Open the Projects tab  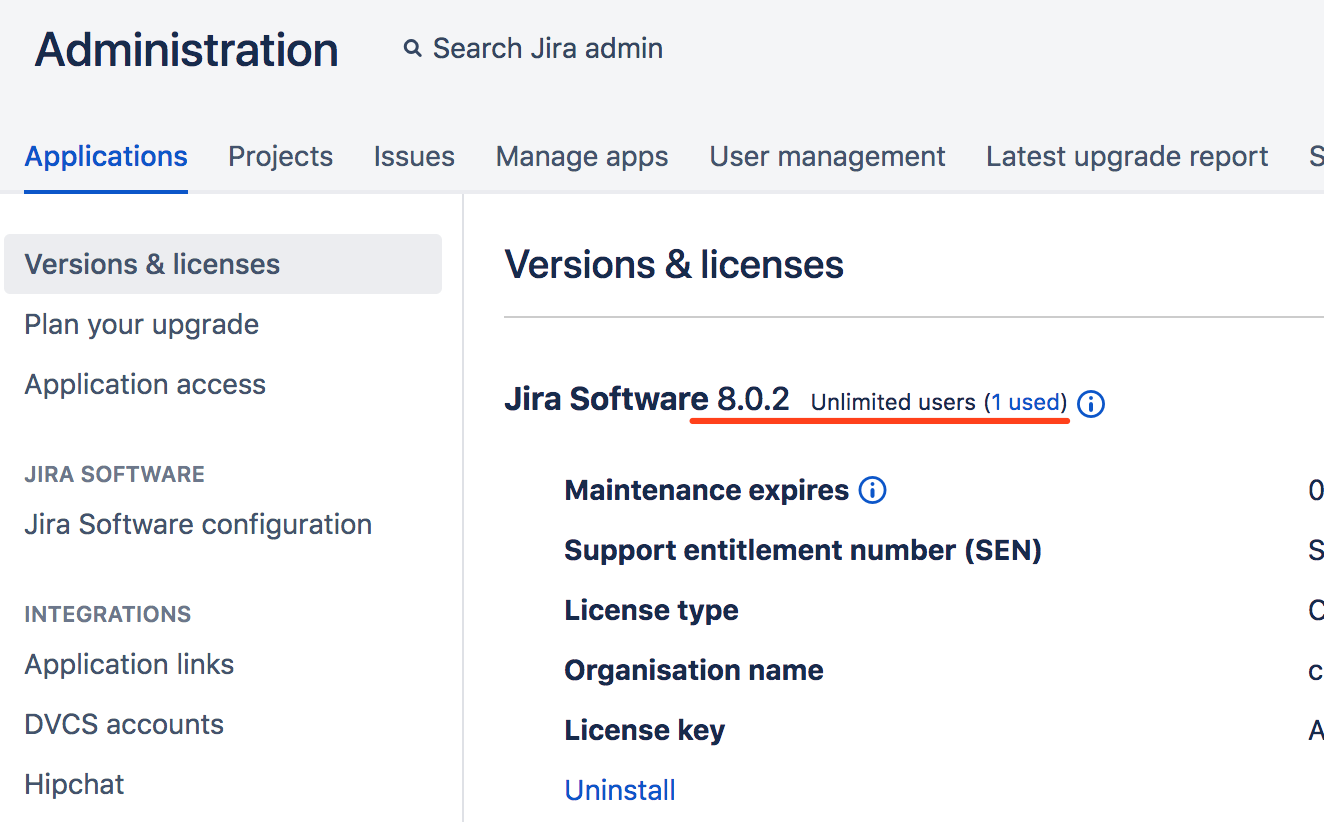[280, 157]
